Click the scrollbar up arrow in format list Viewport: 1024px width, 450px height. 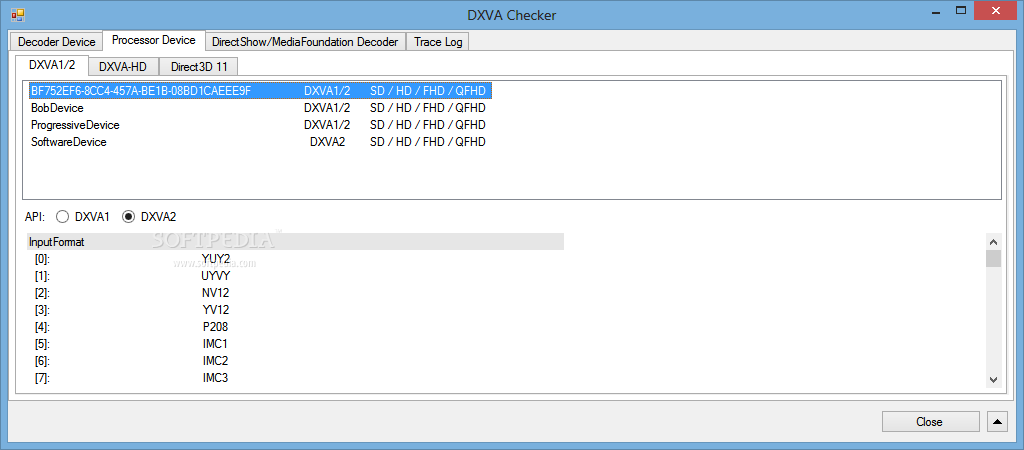pos(993,241)
